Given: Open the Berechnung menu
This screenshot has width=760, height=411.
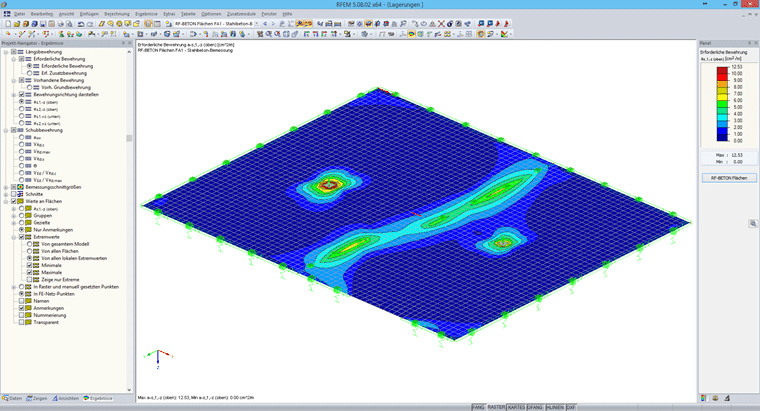Looking at the screenshot, I should pos(117,14).
